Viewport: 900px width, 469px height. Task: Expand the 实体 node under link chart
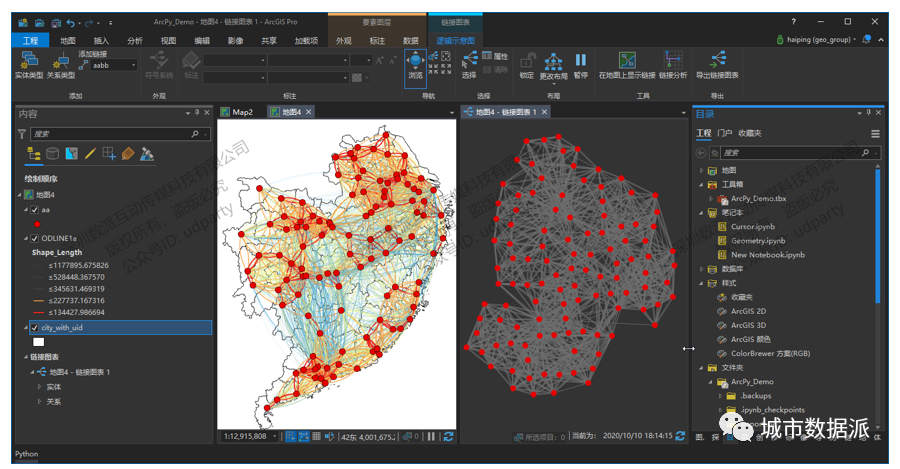(x=39, y=387)
